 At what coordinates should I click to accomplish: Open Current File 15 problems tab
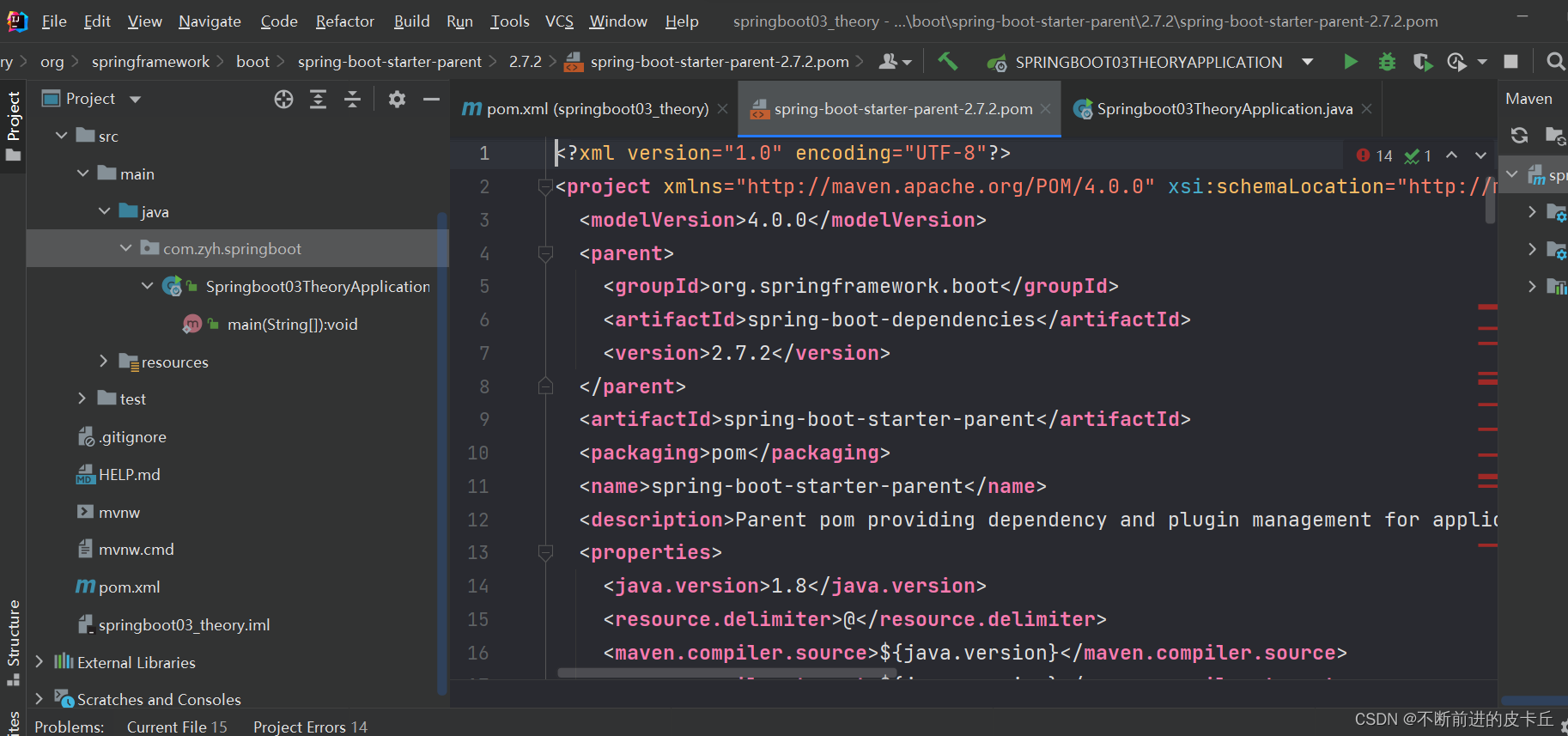point(177,727)
